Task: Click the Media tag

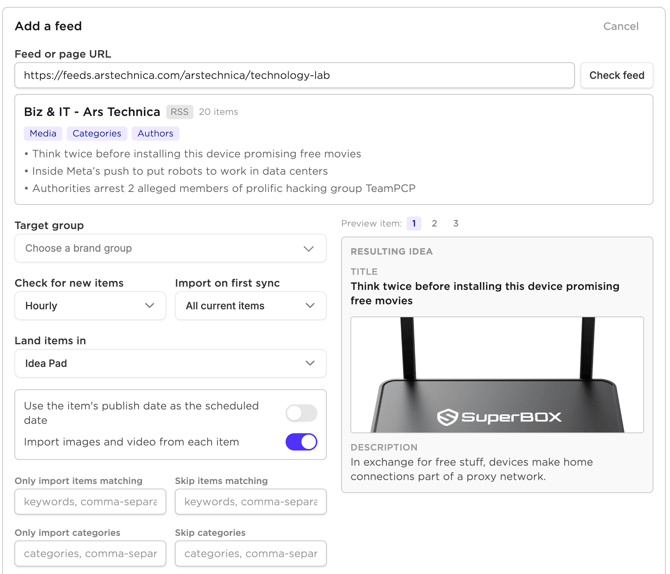Action: tap(43, 133)
